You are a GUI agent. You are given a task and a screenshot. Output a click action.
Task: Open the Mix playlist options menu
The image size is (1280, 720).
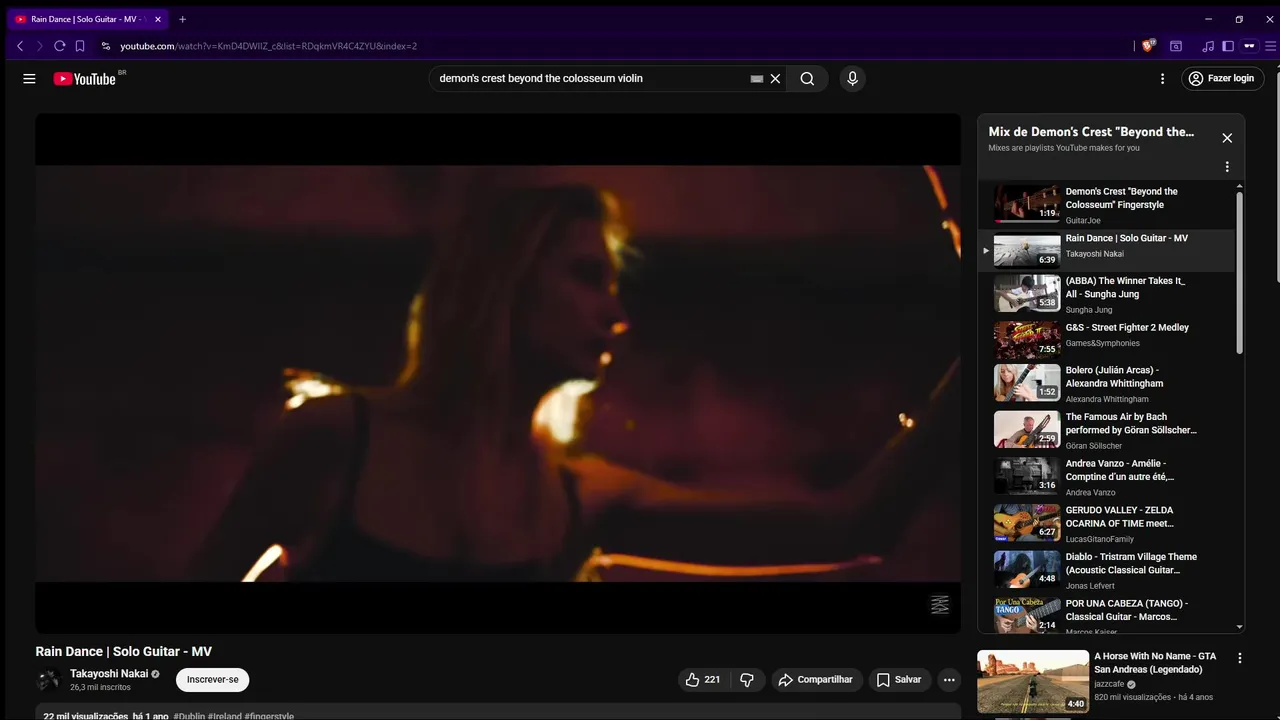pyautogui.click(x=1227, y=167)
